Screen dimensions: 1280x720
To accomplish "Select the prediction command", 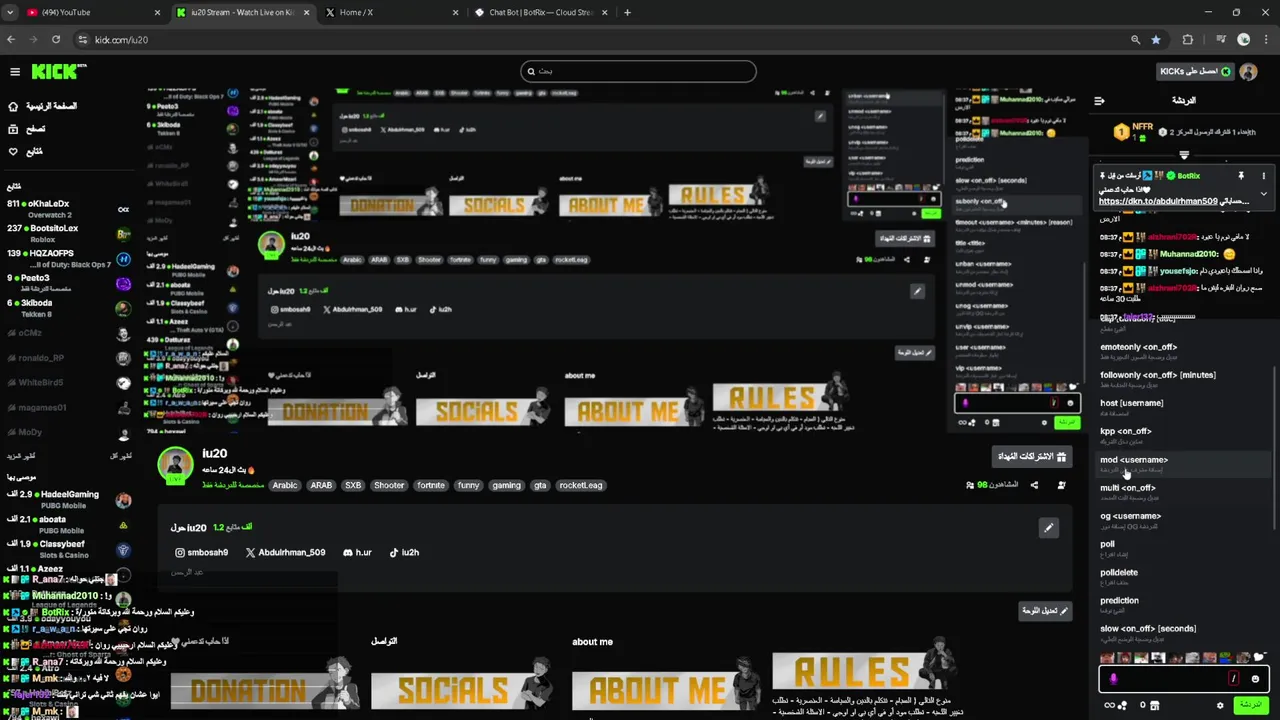I will (x=1183, y=605).
